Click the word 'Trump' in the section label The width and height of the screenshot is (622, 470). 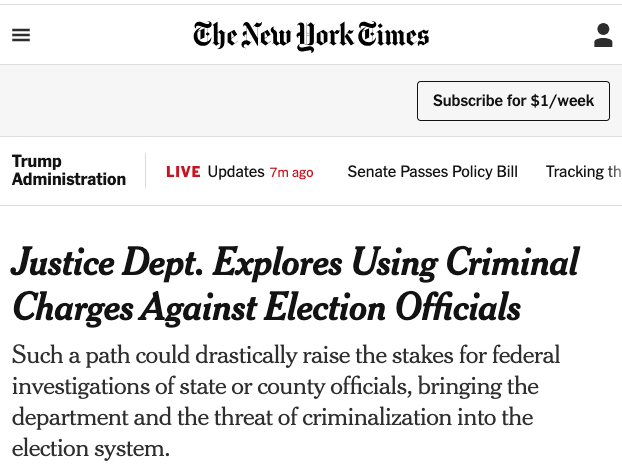pyautogui.click(x=37, y=162)
